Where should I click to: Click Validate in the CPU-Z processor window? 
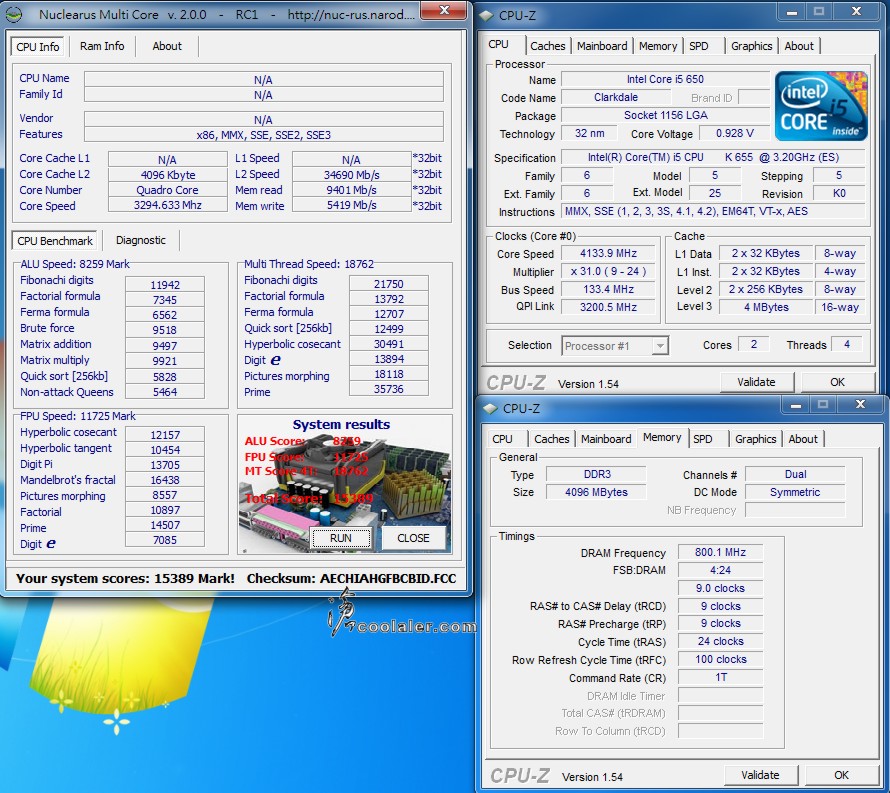tap(756, 382)
